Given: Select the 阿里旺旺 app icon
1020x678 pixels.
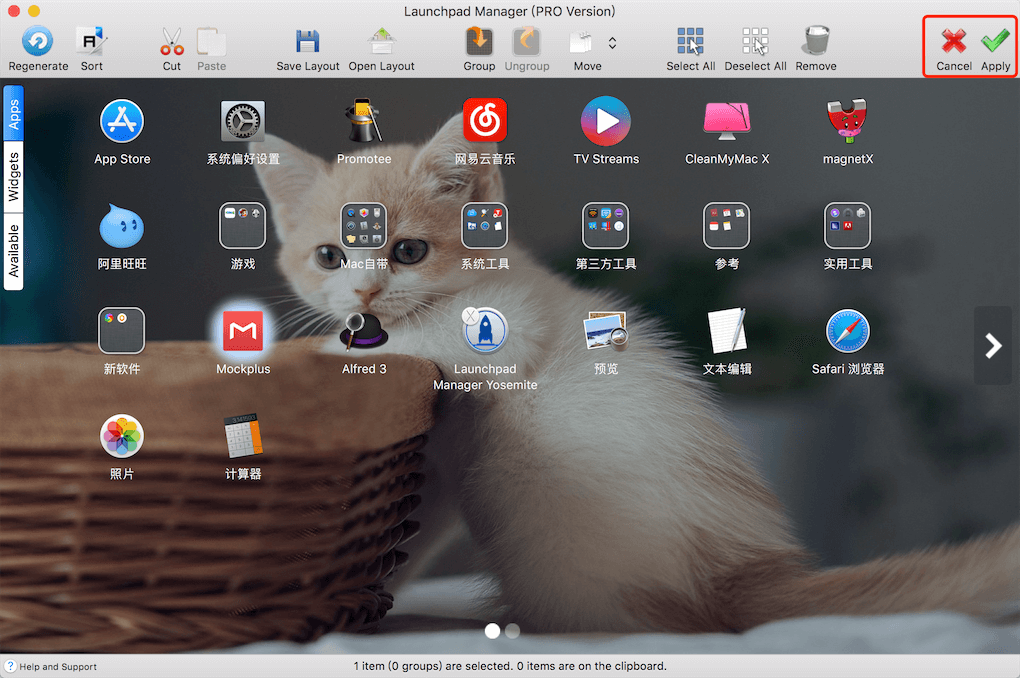Looking at the screenshot, I should [x=122, y=226].
